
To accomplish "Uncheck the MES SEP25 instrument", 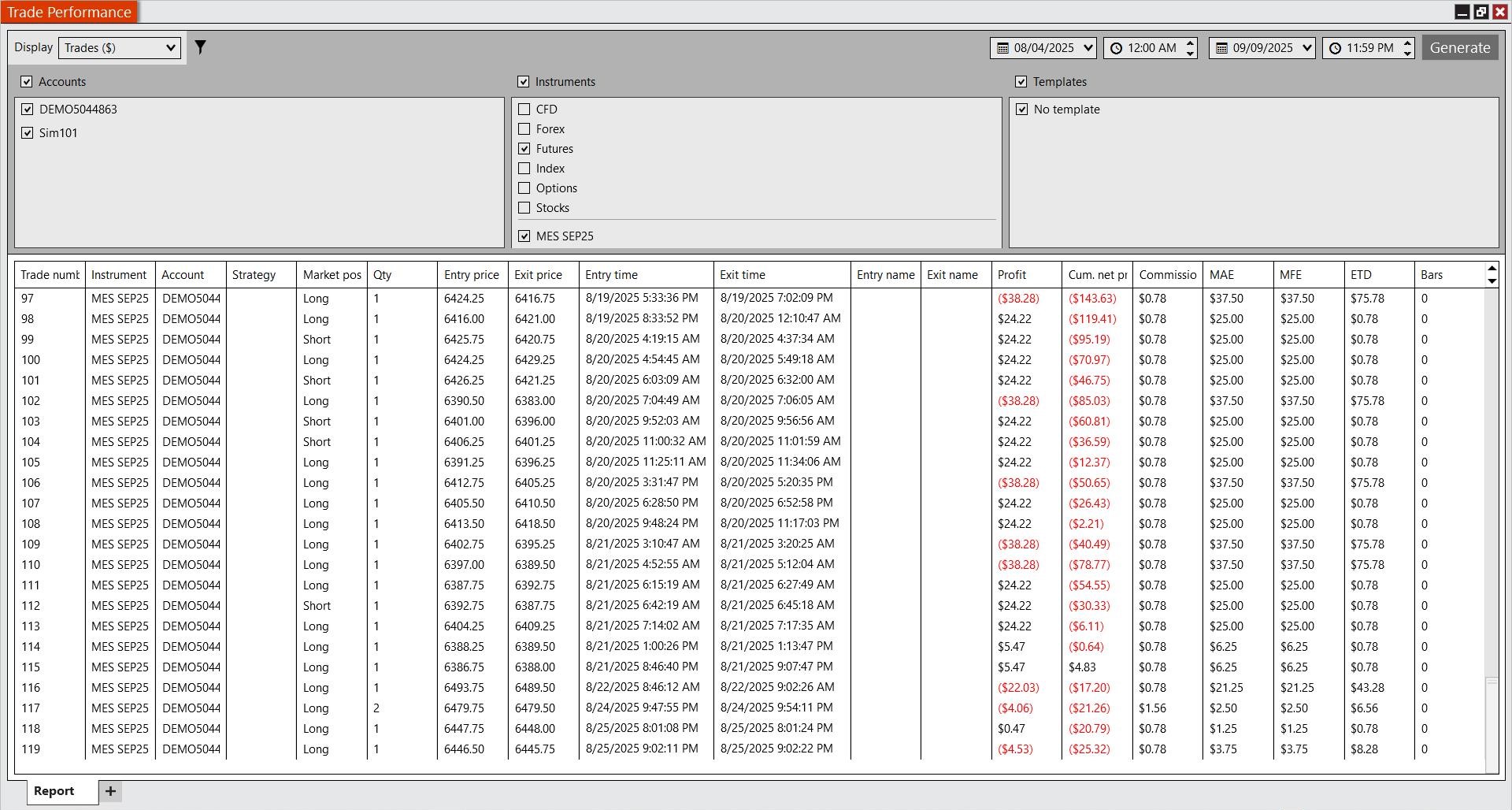I will pos(524,236).
